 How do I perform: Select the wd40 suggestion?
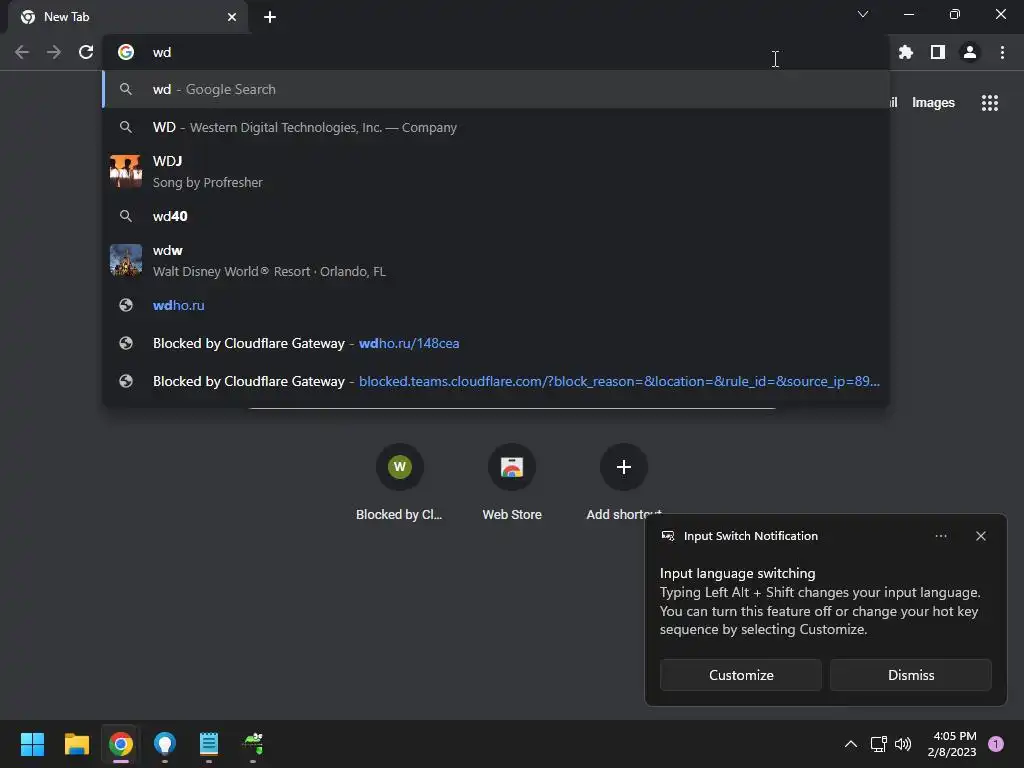(x=496, y=216)
